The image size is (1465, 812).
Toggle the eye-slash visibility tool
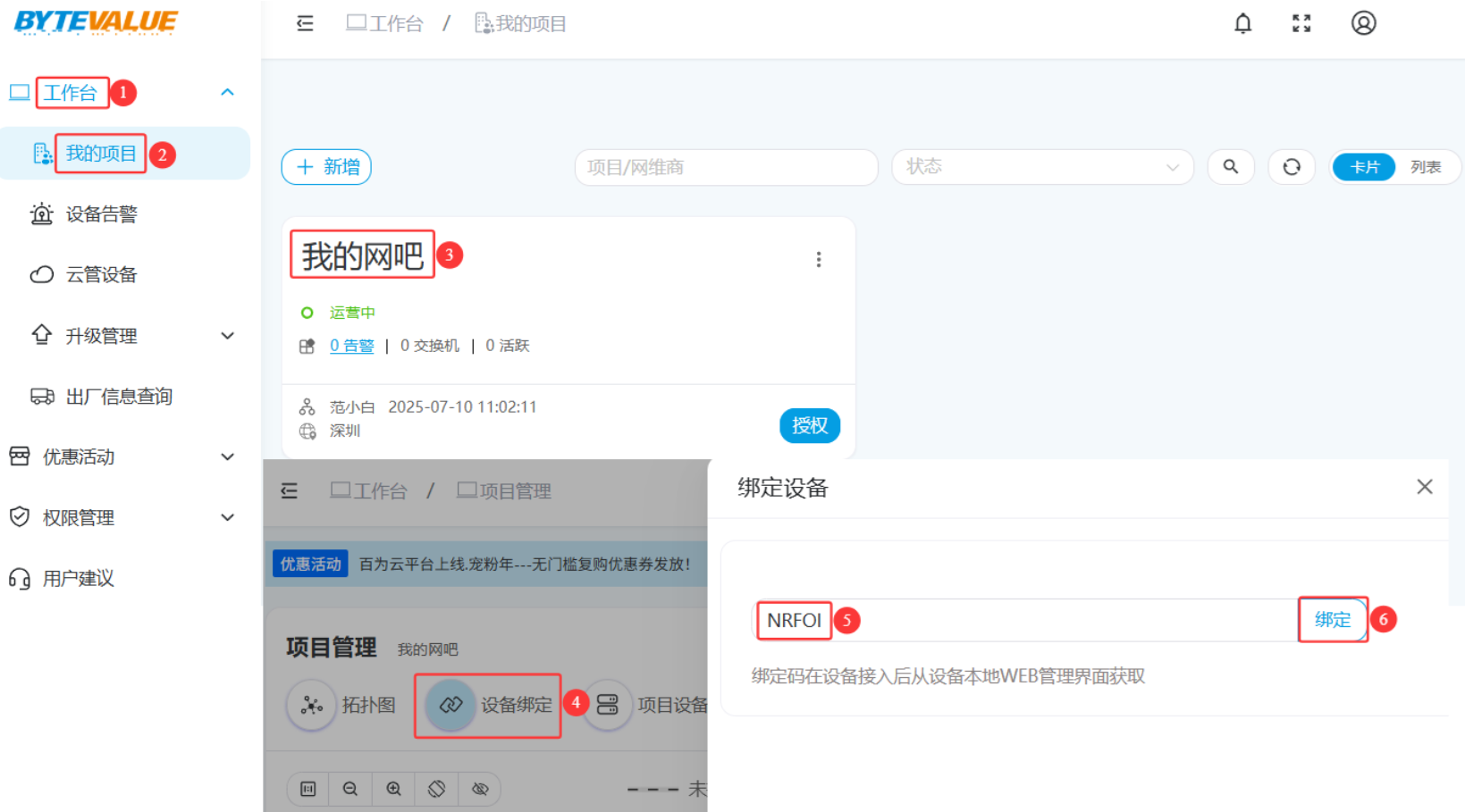pyautogui.click(x=480, y=789)
